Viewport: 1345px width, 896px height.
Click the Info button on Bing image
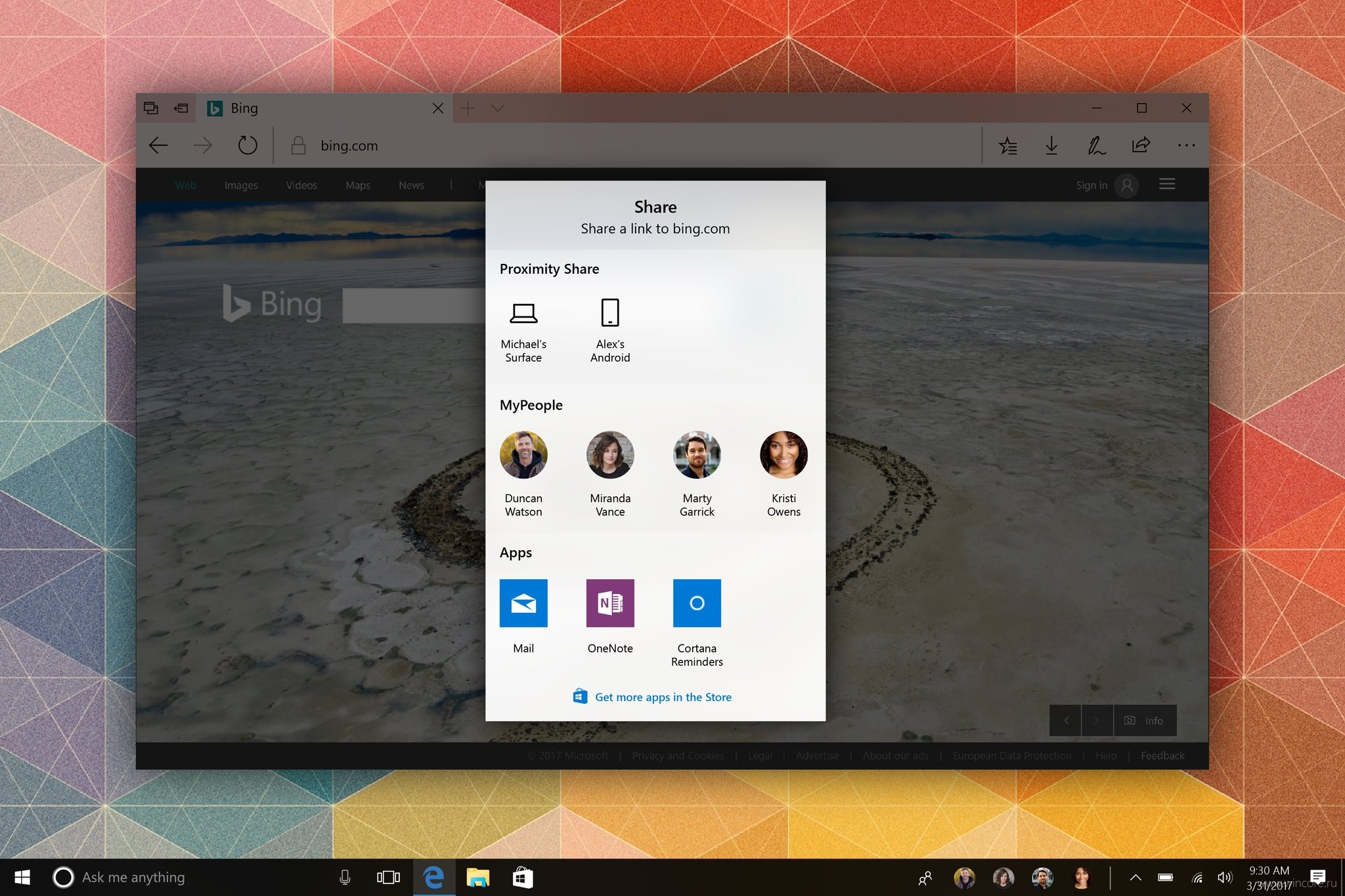pyautogui.click(x=1145, y=720)
